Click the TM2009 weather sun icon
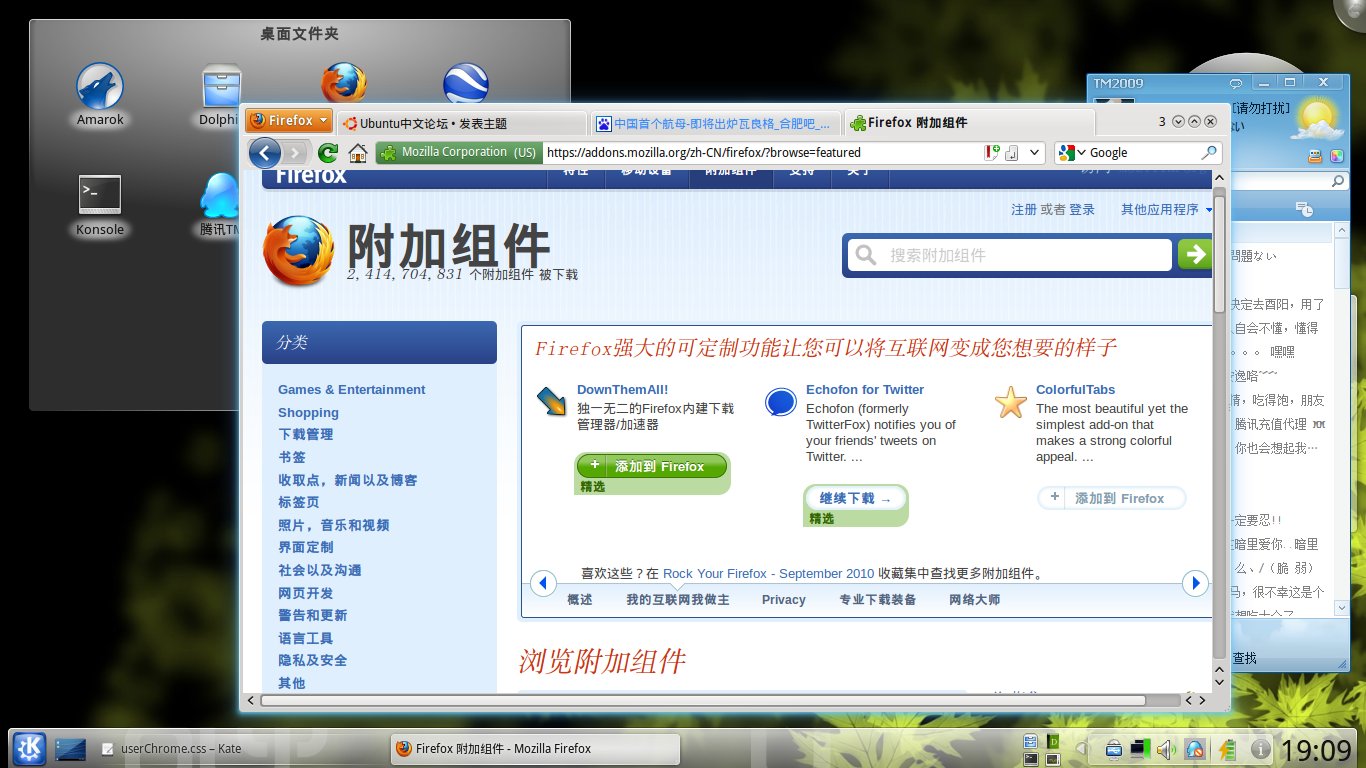 [1318, 118]
